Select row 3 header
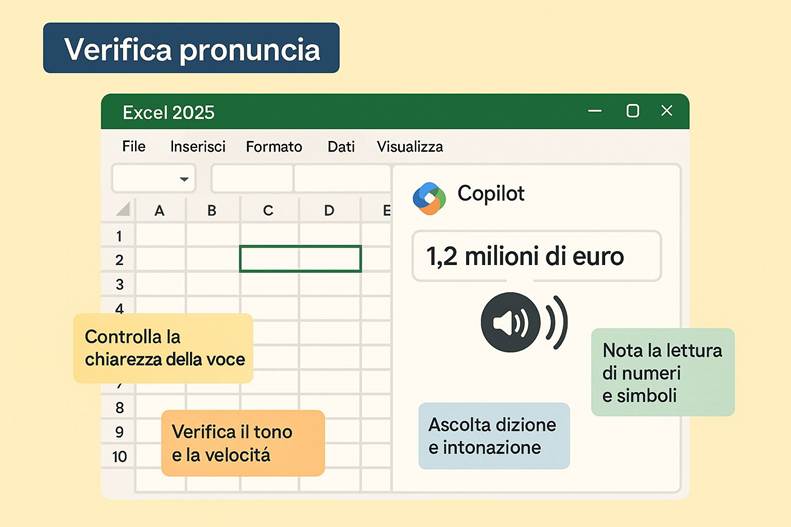Viewport: 791px width, 527px height. click(x=119, y=284)
